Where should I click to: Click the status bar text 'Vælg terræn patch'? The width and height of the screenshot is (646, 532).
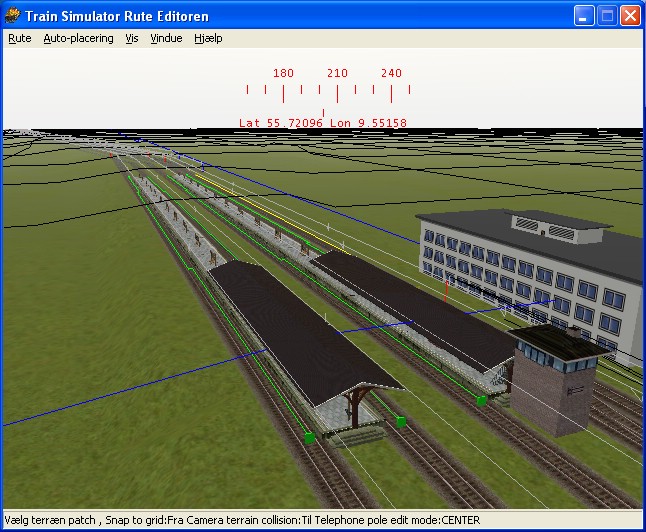[50, 520]
